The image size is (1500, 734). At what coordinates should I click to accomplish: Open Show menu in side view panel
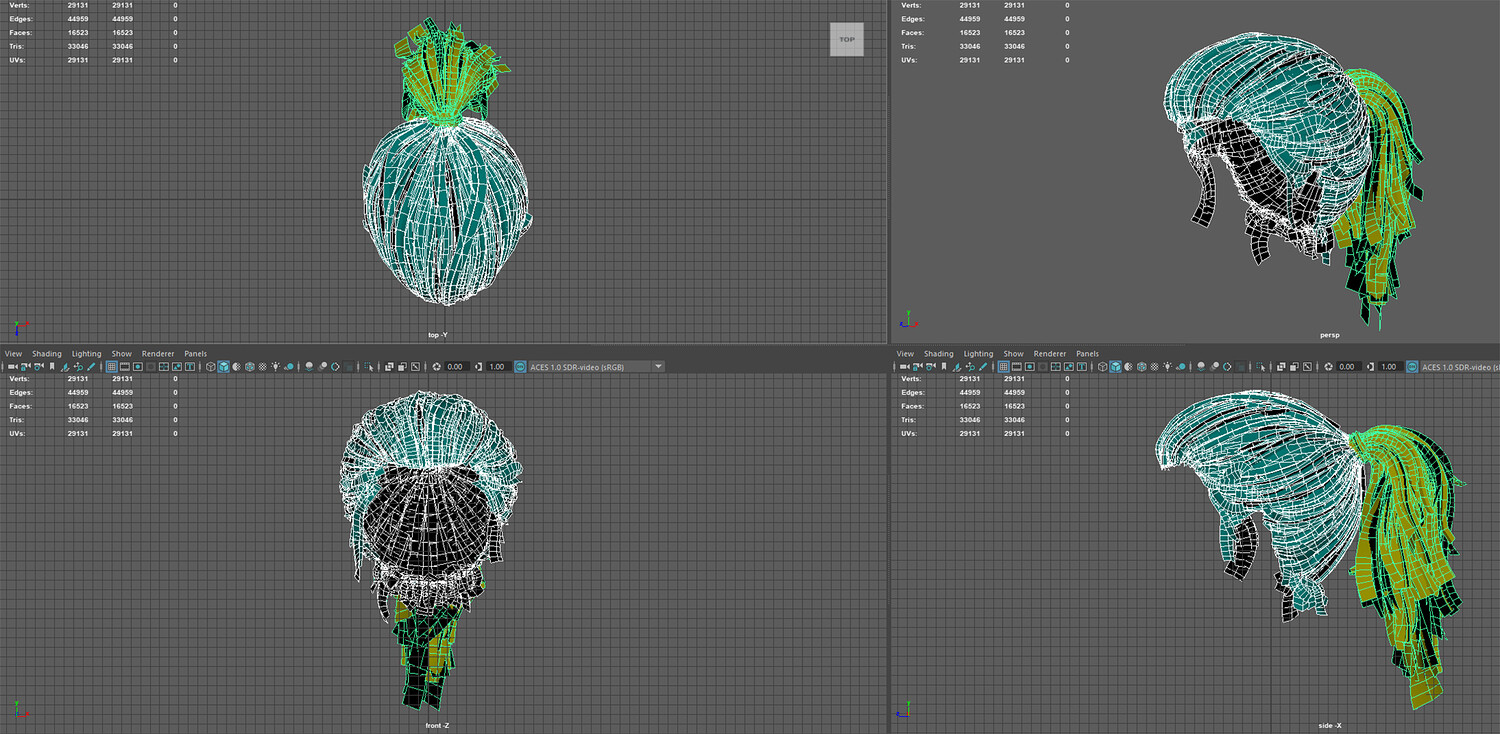coord(1013,354)
